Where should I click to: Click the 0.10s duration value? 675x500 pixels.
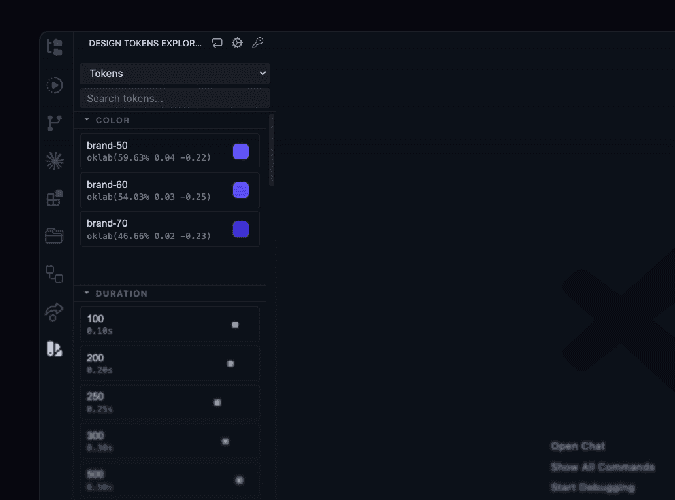coord(99,331)
